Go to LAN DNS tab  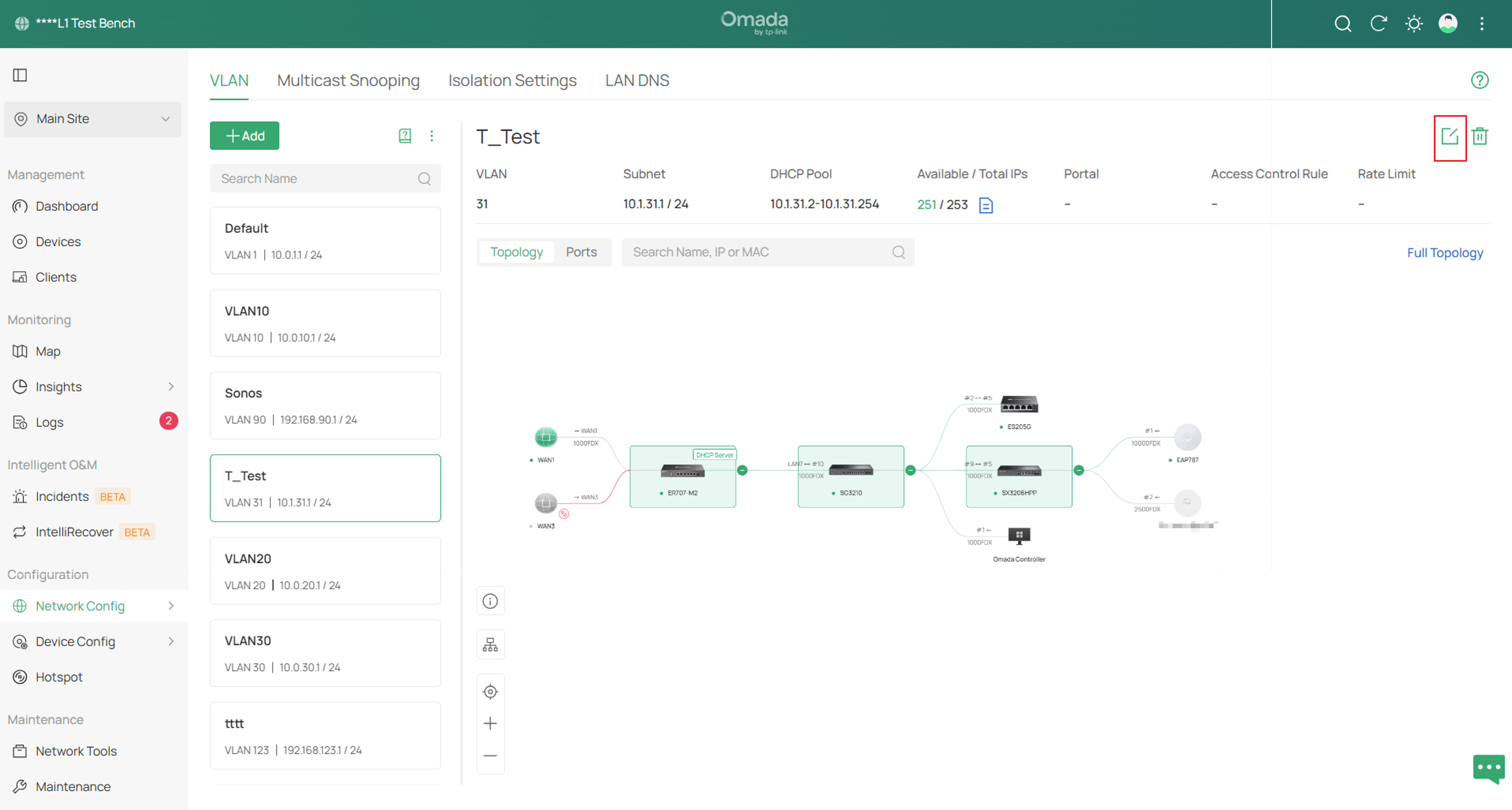[637, 80]
